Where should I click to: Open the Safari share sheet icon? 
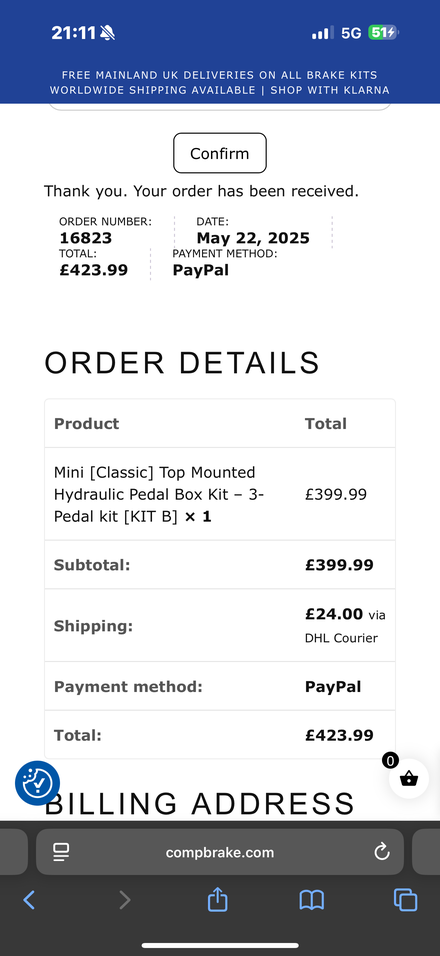tap(218, 899)
